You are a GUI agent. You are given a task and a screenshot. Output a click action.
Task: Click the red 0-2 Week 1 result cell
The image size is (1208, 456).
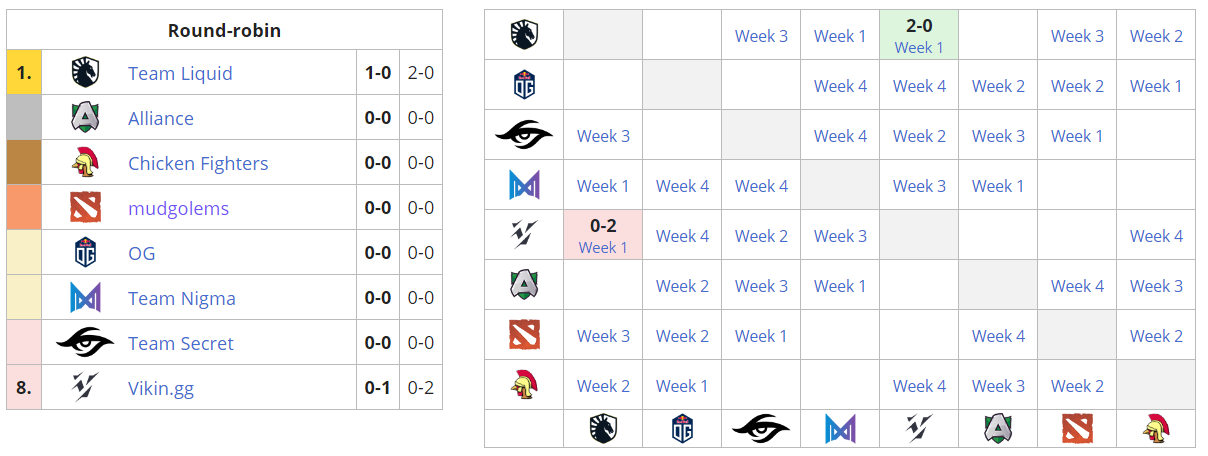click(603, 235)
